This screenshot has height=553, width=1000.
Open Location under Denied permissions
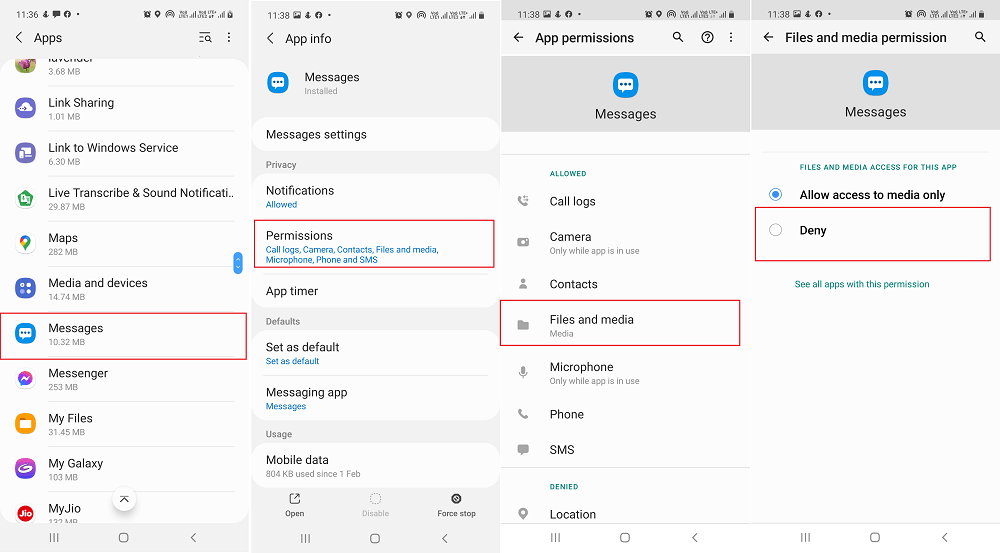coord(626,513)
